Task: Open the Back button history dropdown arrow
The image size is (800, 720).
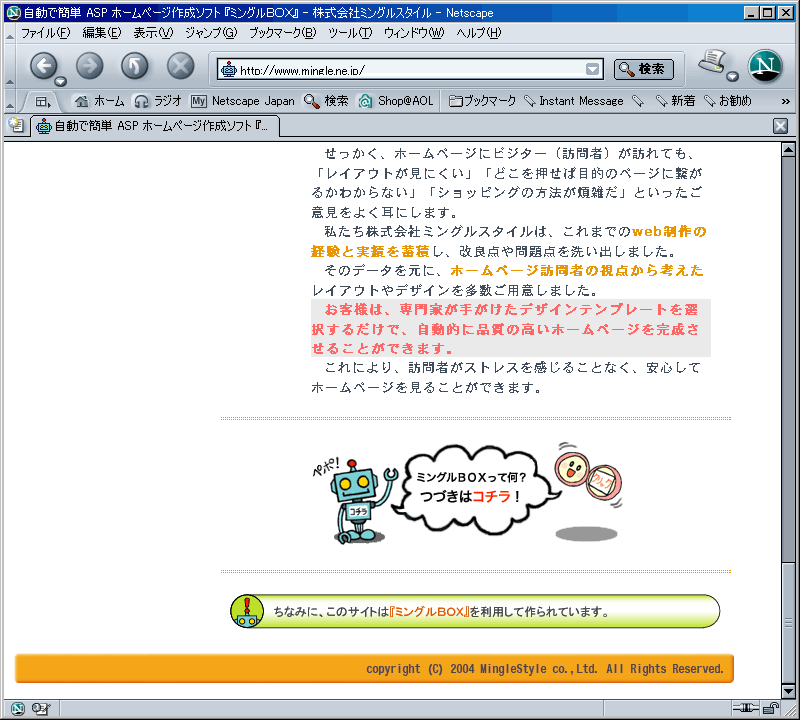Action: (x=61, y=81)
